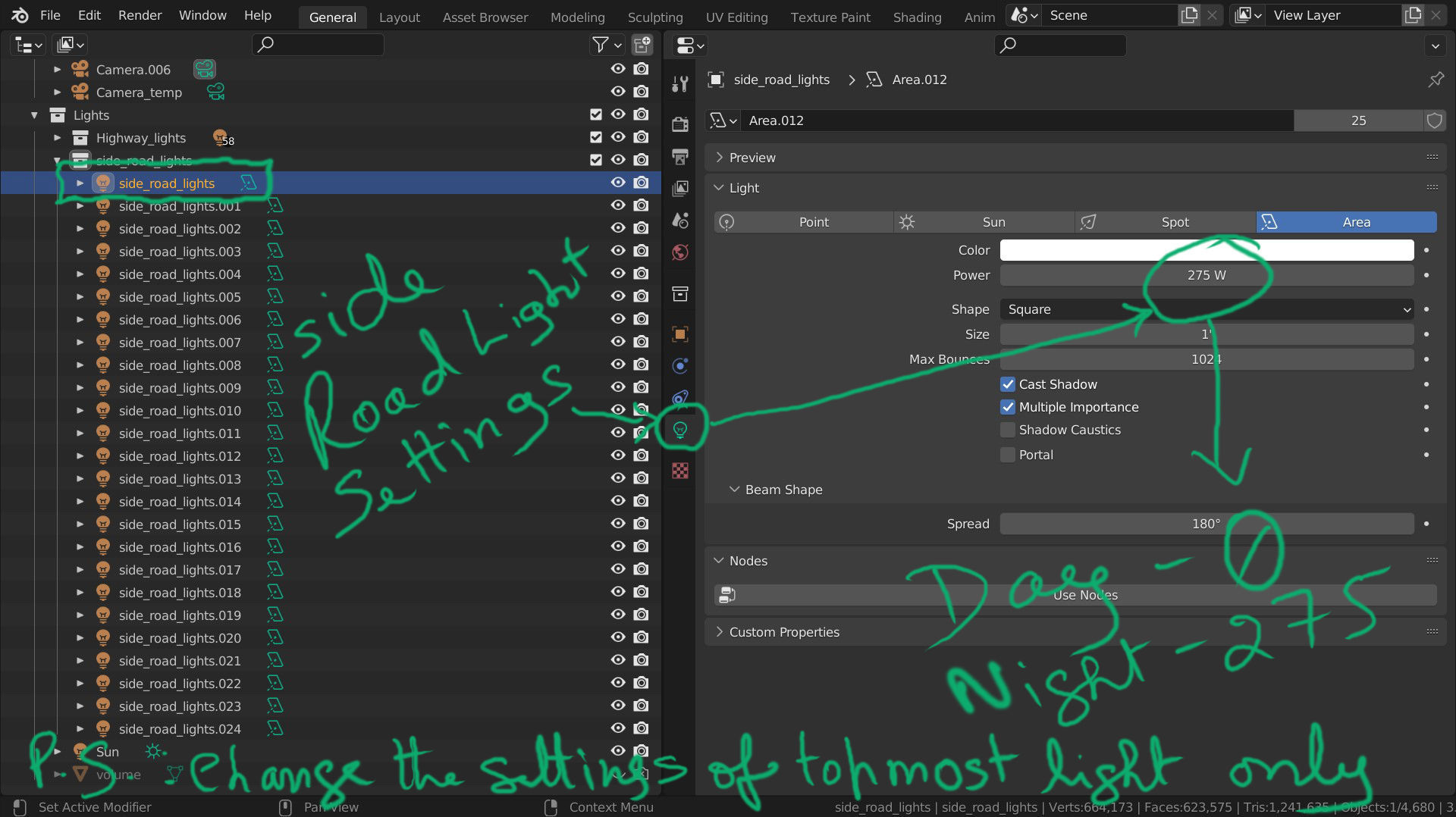Set light type to Spot
1456x817 pixels.
click(x=1166, y=222)
